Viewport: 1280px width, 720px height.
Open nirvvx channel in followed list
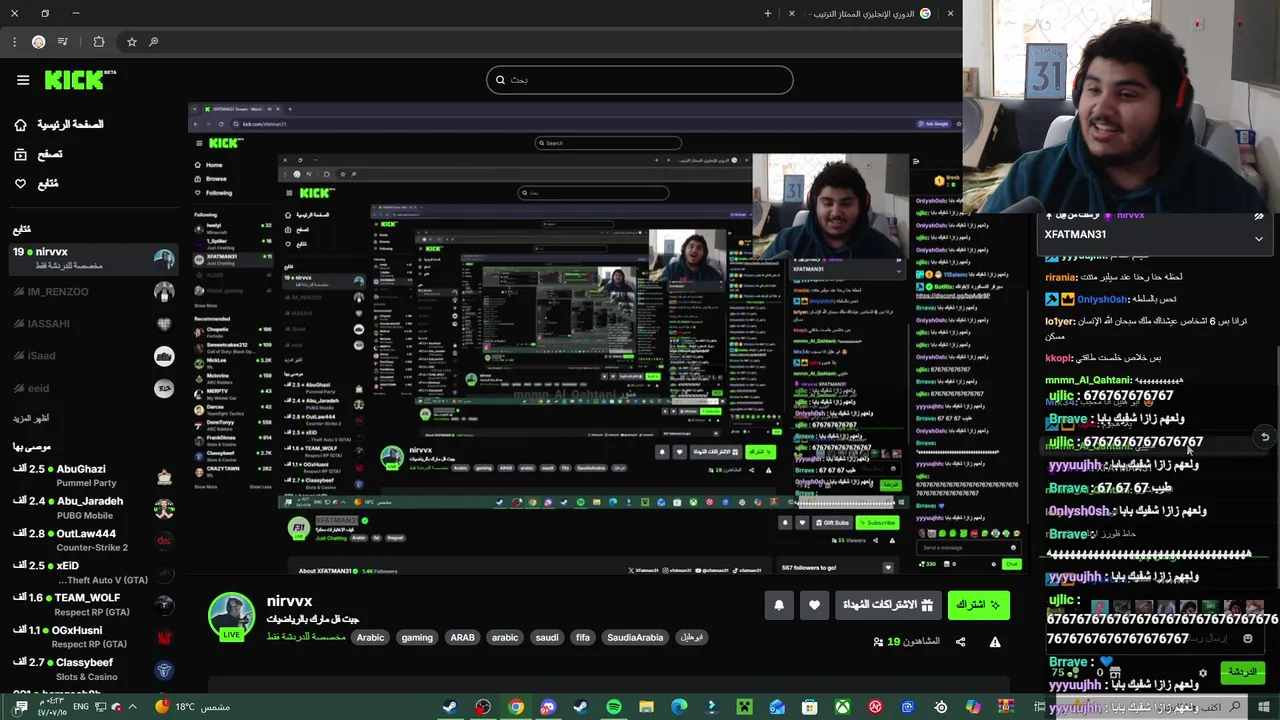click(94, 258)
